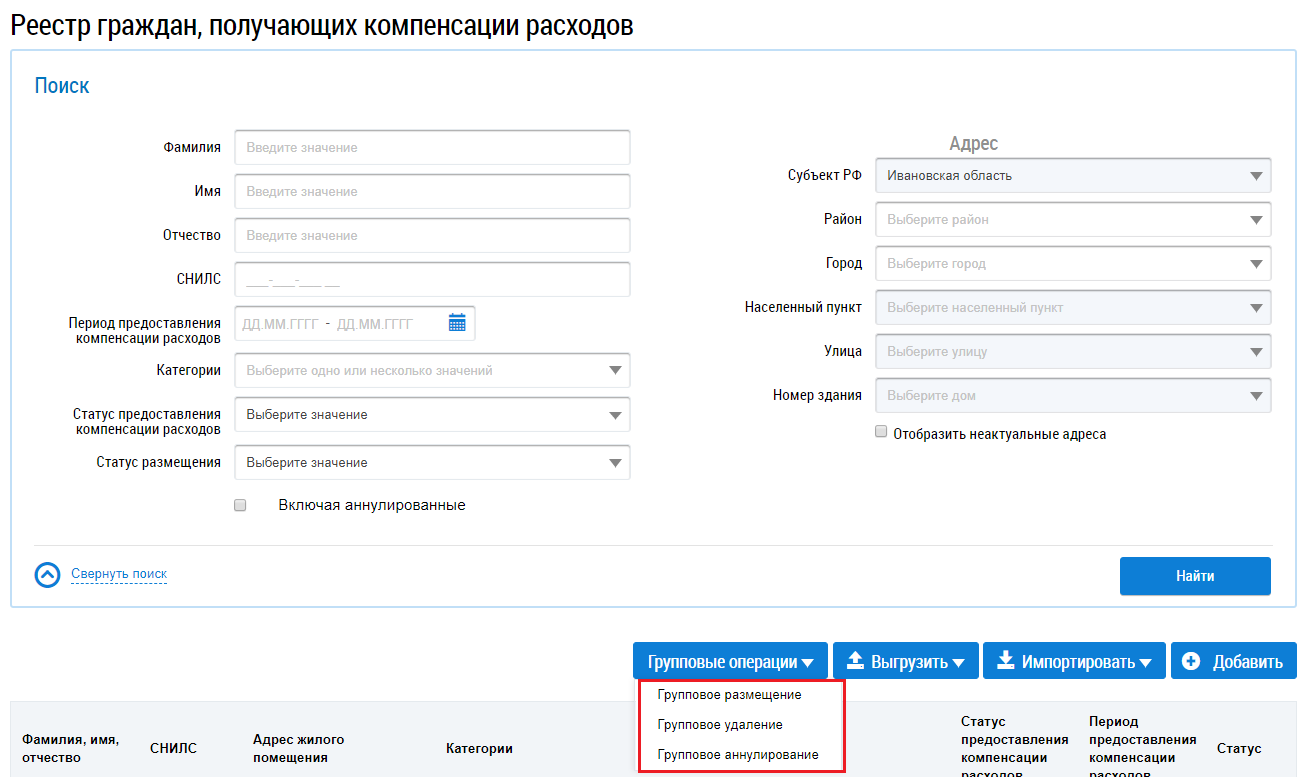Open the Район dropdown list
The height and width of the screenshot is (777, 1315).
click(1072, 220)
